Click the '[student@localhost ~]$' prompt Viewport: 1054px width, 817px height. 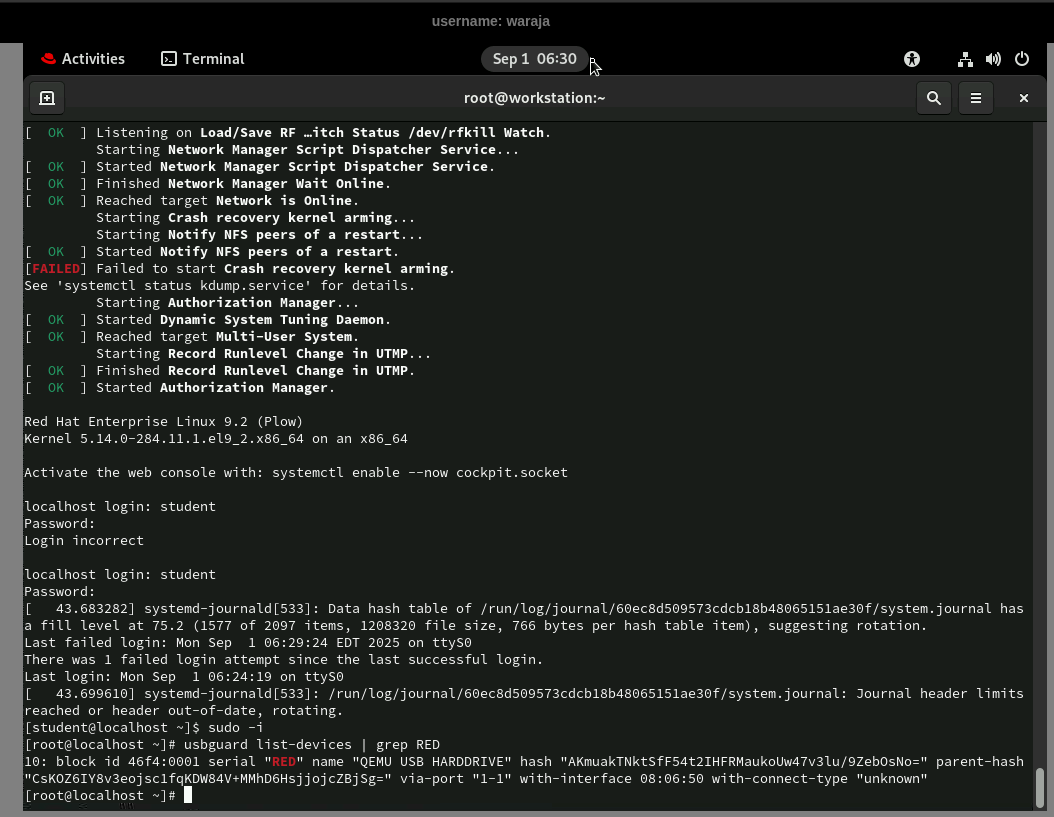[112, 728]
